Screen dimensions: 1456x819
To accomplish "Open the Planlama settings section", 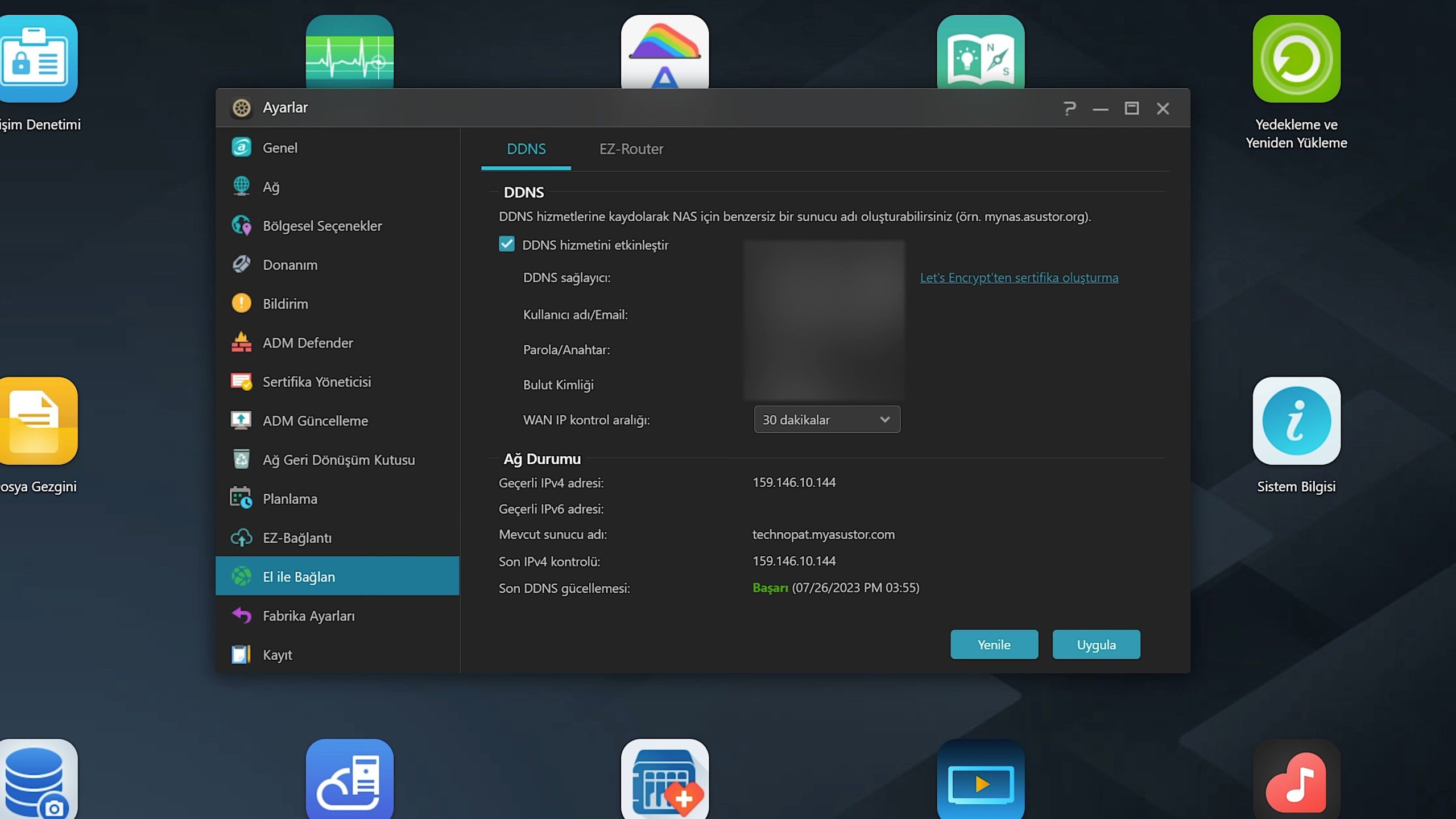I will [x=289, y=499].
